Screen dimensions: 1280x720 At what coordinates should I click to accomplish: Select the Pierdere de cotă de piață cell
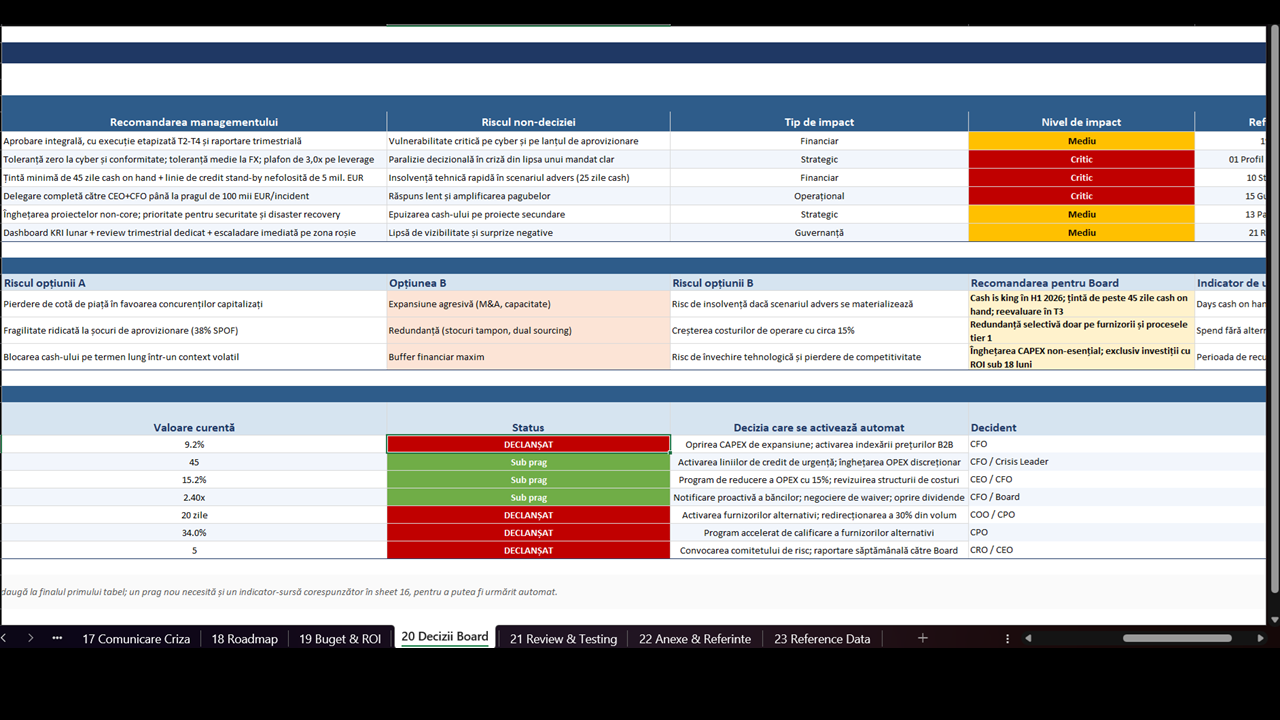point(194,304)
